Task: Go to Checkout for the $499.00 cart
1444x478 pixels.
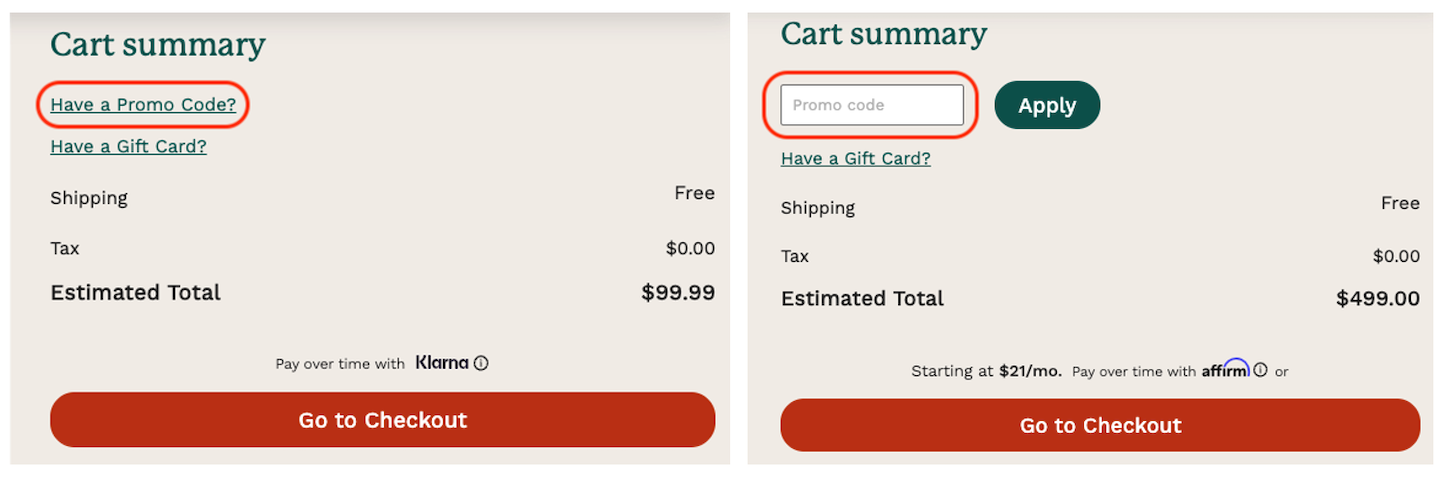Action: pyautogui.click(x=1100, y=426)
